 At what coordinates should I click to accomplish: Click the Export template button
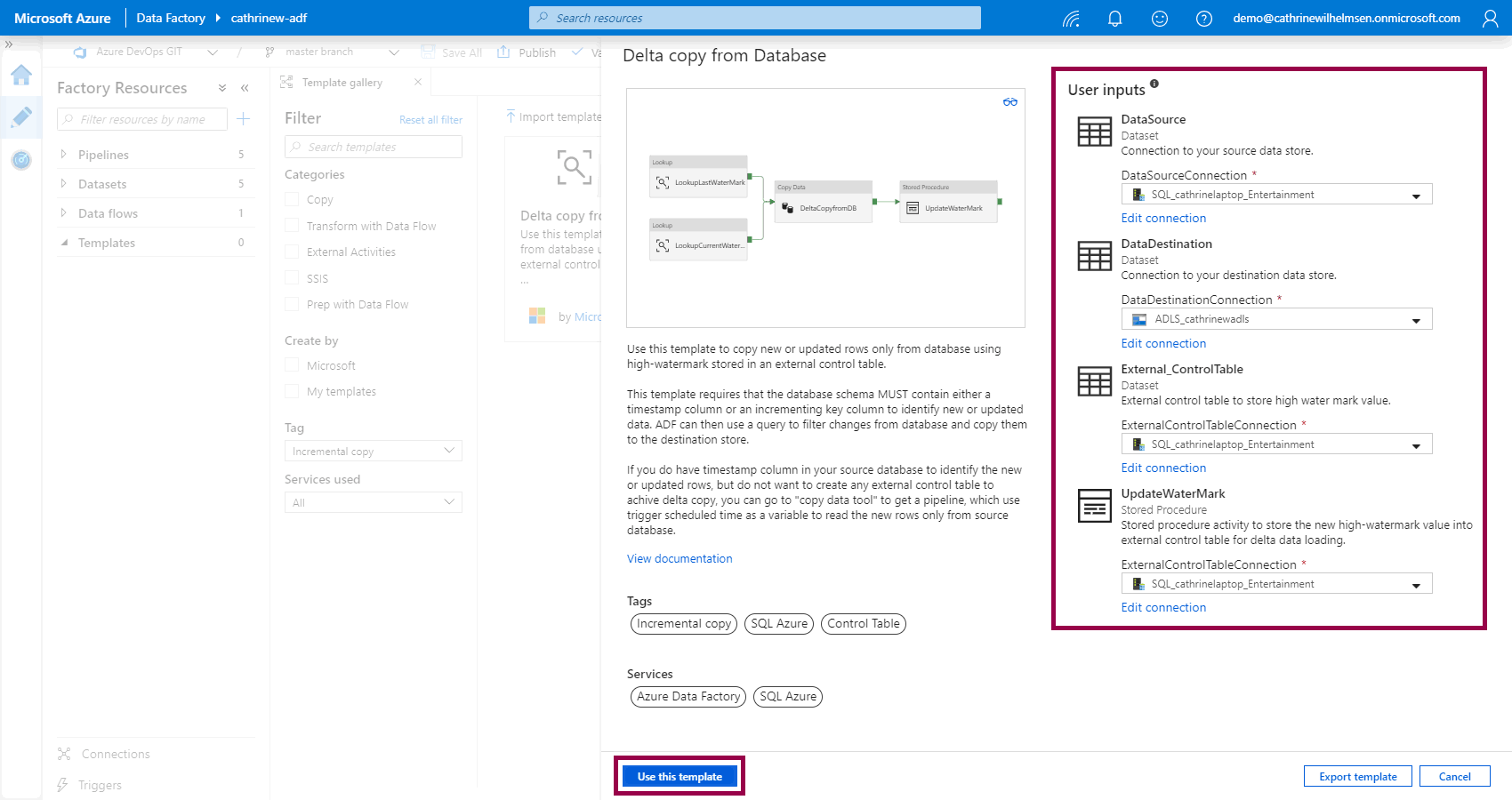1357,776
